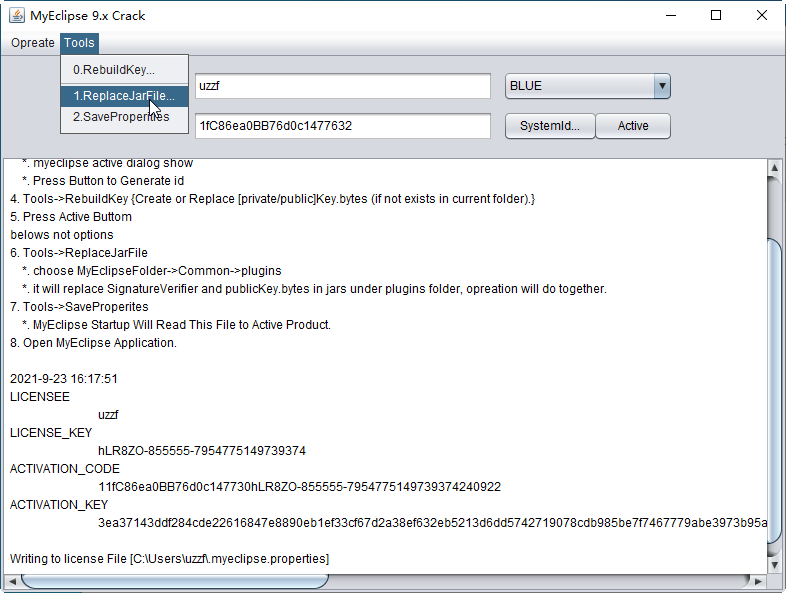The height and width of the screenshot is (593, 786).
Task: Click the horizontal scrollbar left arrow
Action: [12, 581]
